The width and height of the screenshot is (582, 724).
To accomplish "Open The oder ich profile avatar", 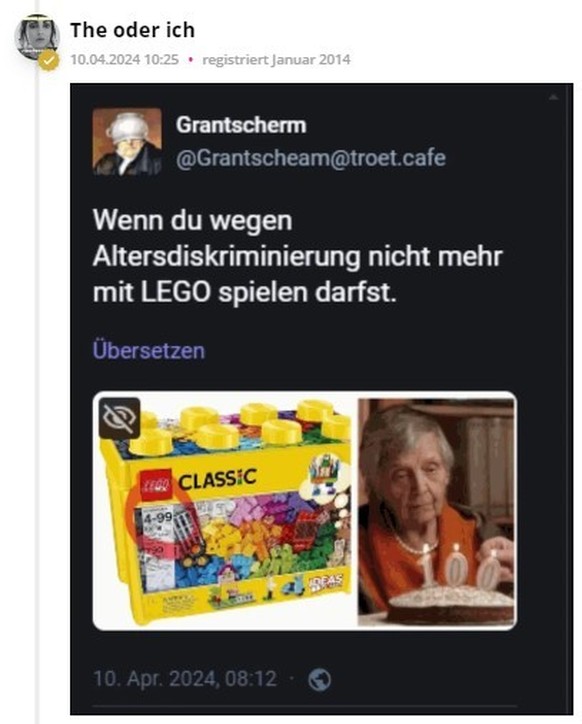I will pyautogui.click(x=36, y=38).
